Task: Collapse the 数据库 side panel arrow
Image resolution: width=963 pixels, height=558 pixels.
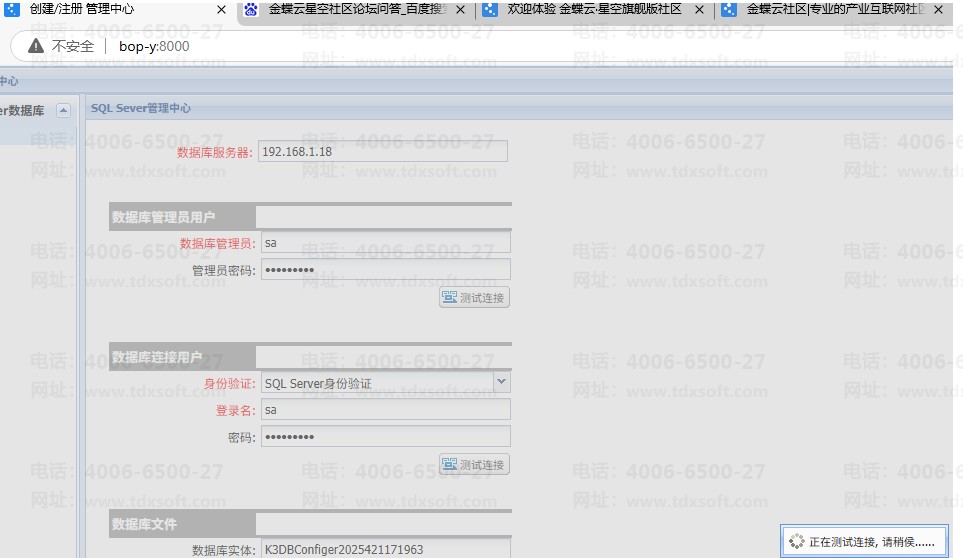Action: tap(63, 110)
